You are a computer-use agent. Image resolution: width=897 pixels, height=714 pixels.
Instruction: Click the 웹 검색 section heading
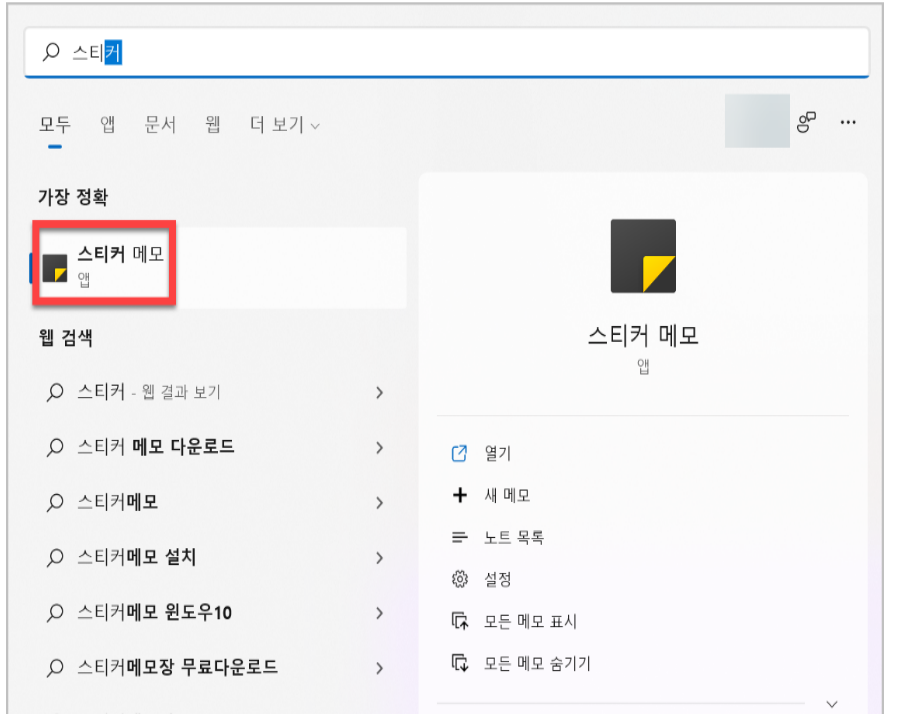point(65,338)
